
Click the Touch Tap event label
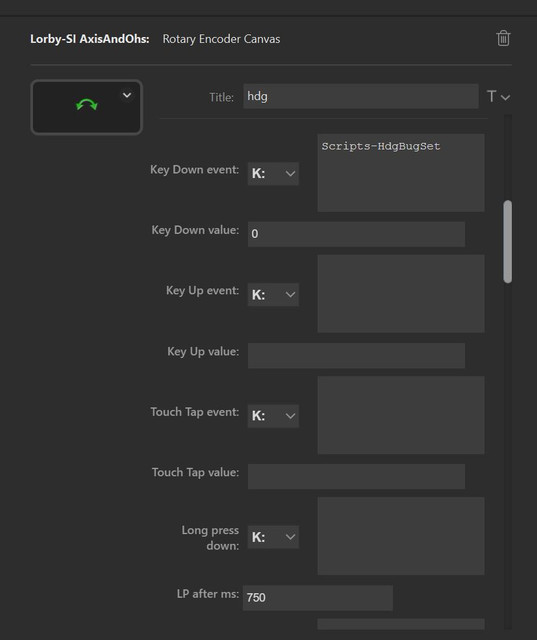click(x=195, y=412)
